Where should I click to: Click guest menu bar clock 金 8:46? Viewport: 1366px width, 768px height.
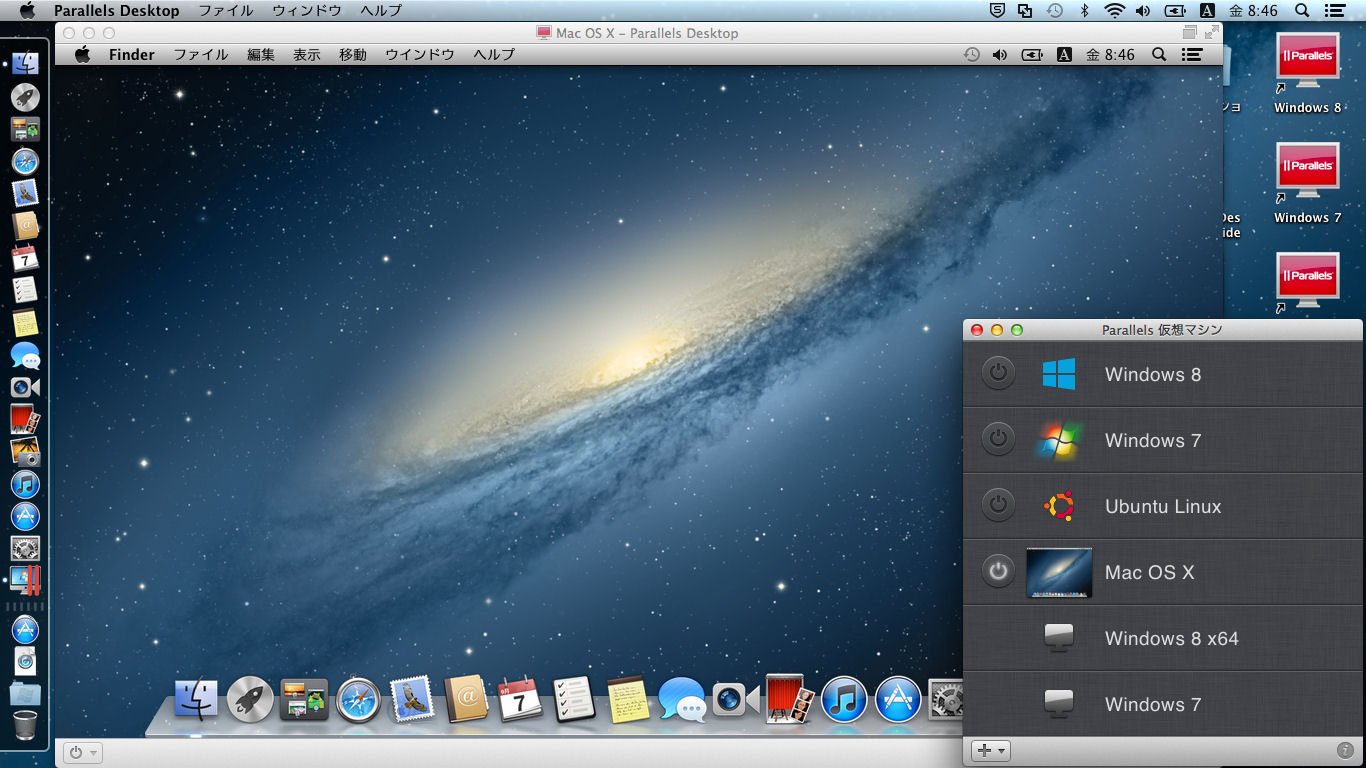pos(1110,55)
